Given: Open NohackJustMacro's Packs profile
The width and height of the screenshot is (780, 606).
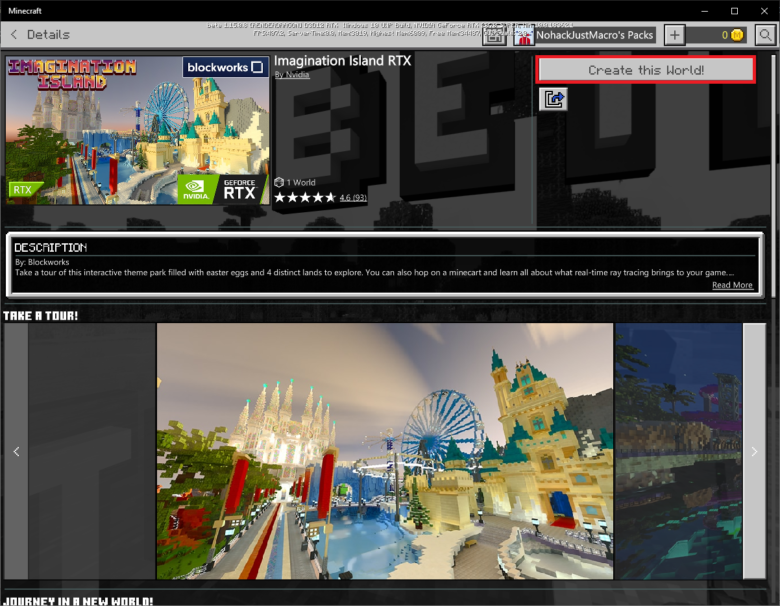Looking at the screenshot, I should [x=585, y=35].
